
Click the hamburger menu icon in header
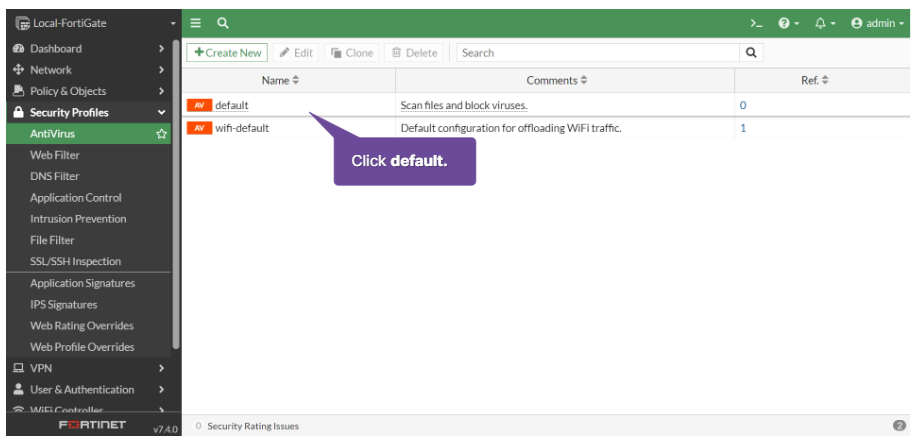(x=196, y=23)
